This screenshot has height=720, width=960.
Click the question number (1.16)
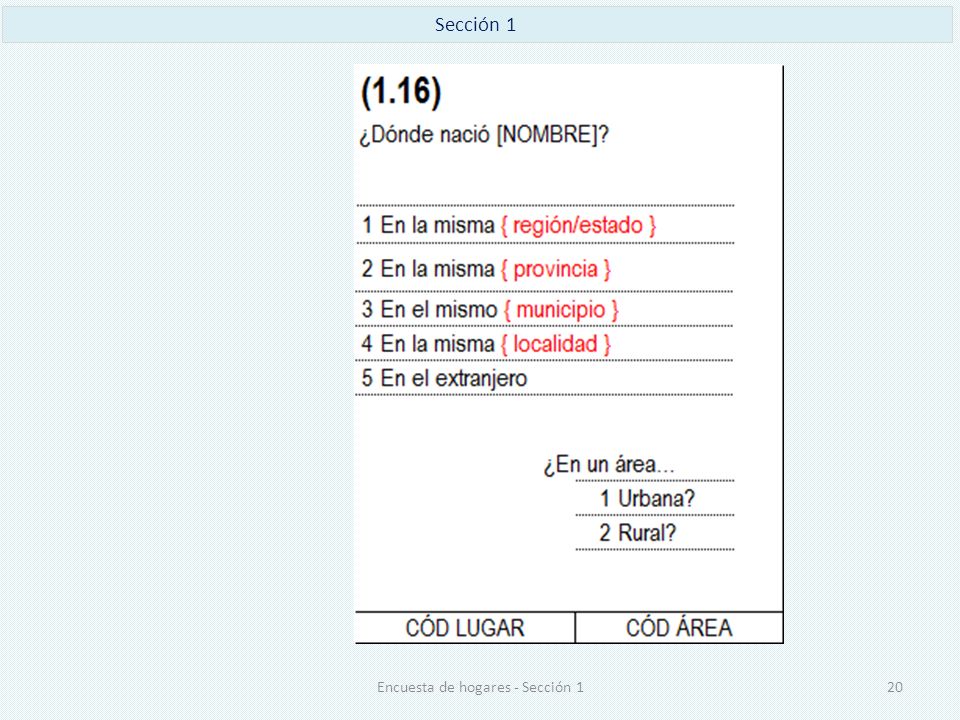coord(402,92)
